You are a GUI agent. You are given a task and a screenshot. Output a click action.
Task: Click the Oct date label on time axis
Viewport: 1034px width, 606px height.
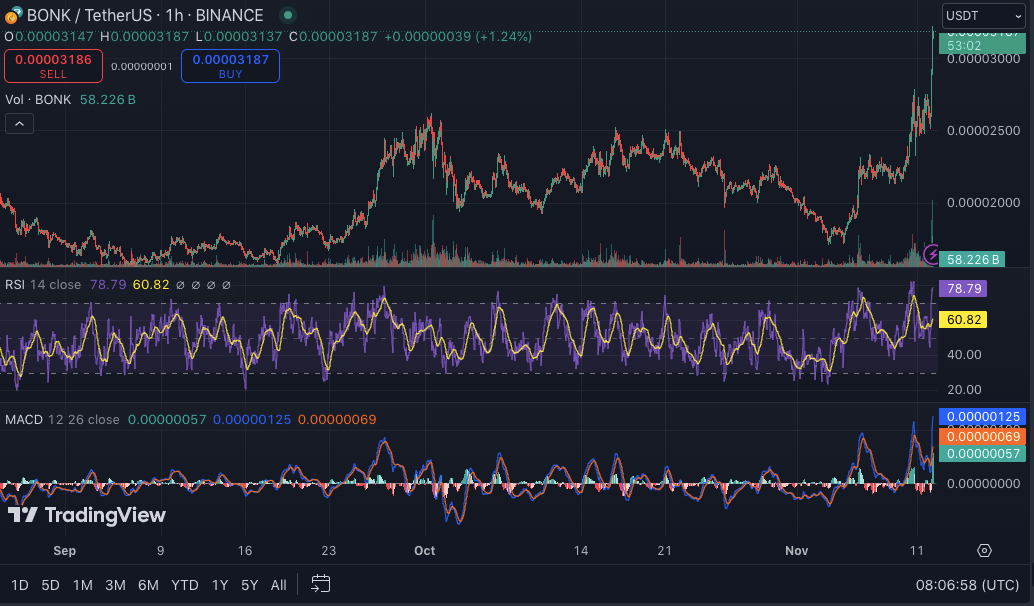[425, 551]
